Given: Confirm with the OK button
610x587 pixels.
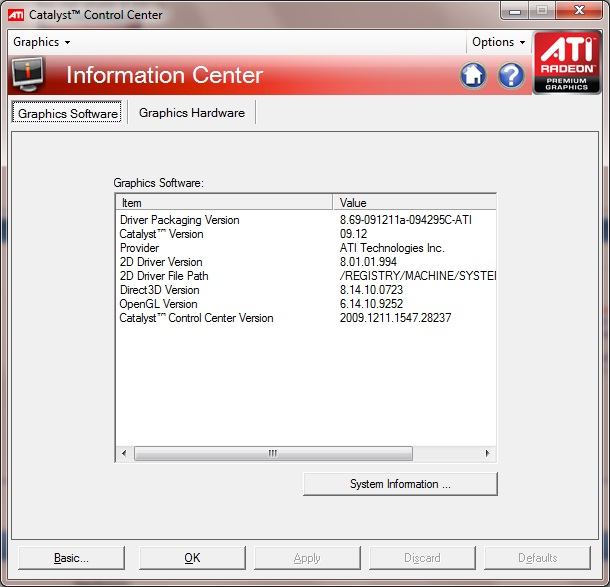Looking at the screenshot, I should [192, 558].
